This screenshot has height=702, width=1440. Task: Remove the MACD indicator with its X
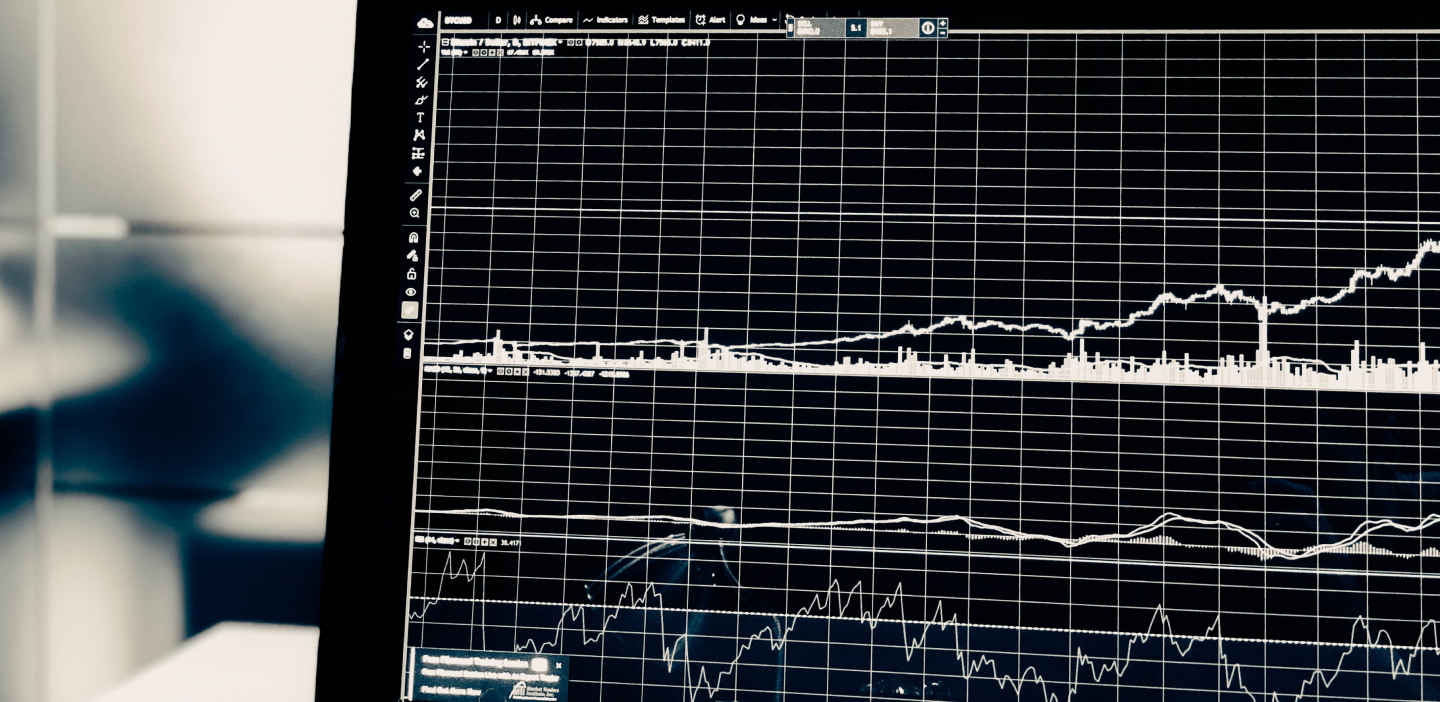pos(526,372)
